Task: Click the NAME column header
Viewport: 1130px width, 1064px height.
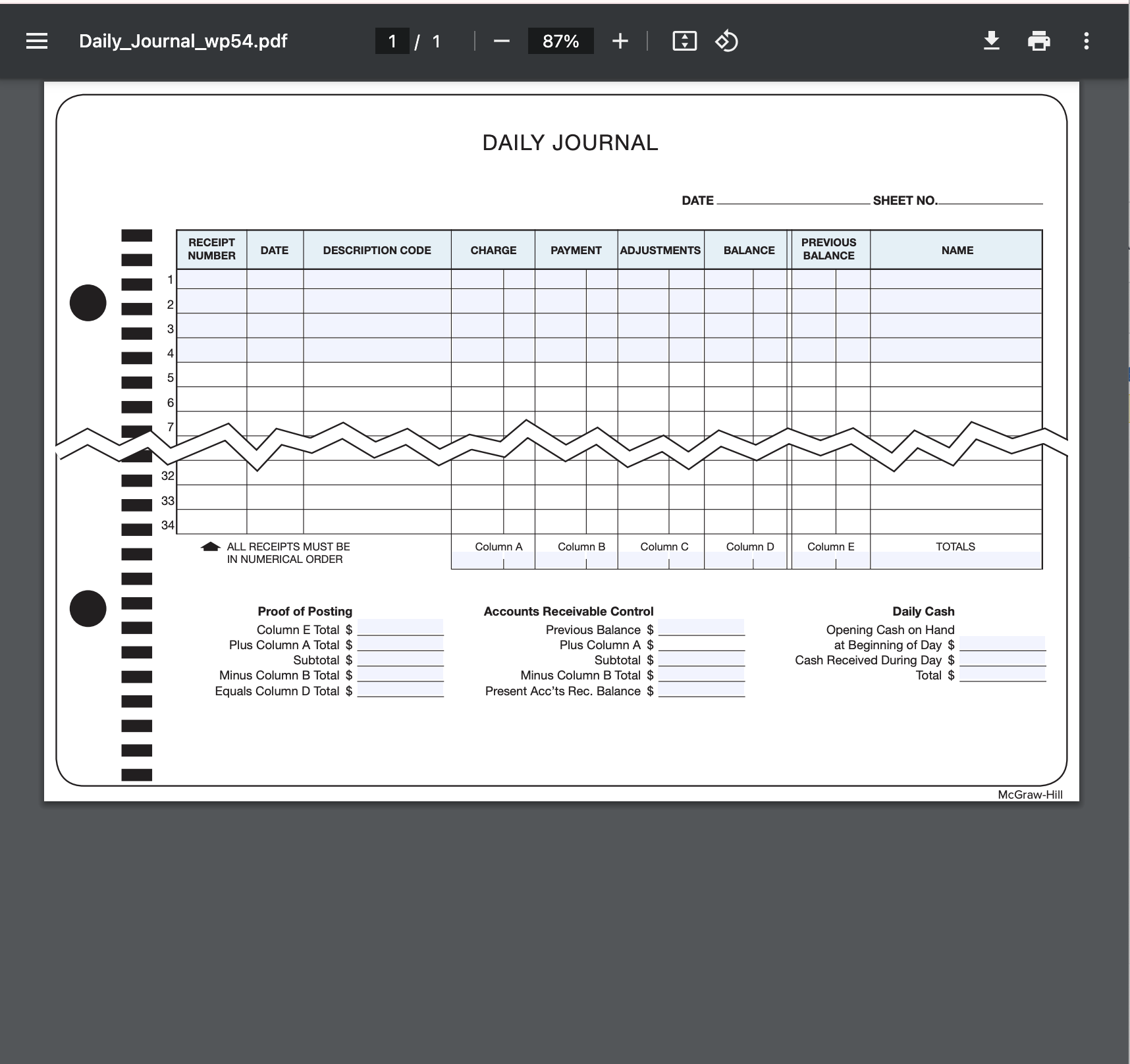Action: [x=957, y=250]
